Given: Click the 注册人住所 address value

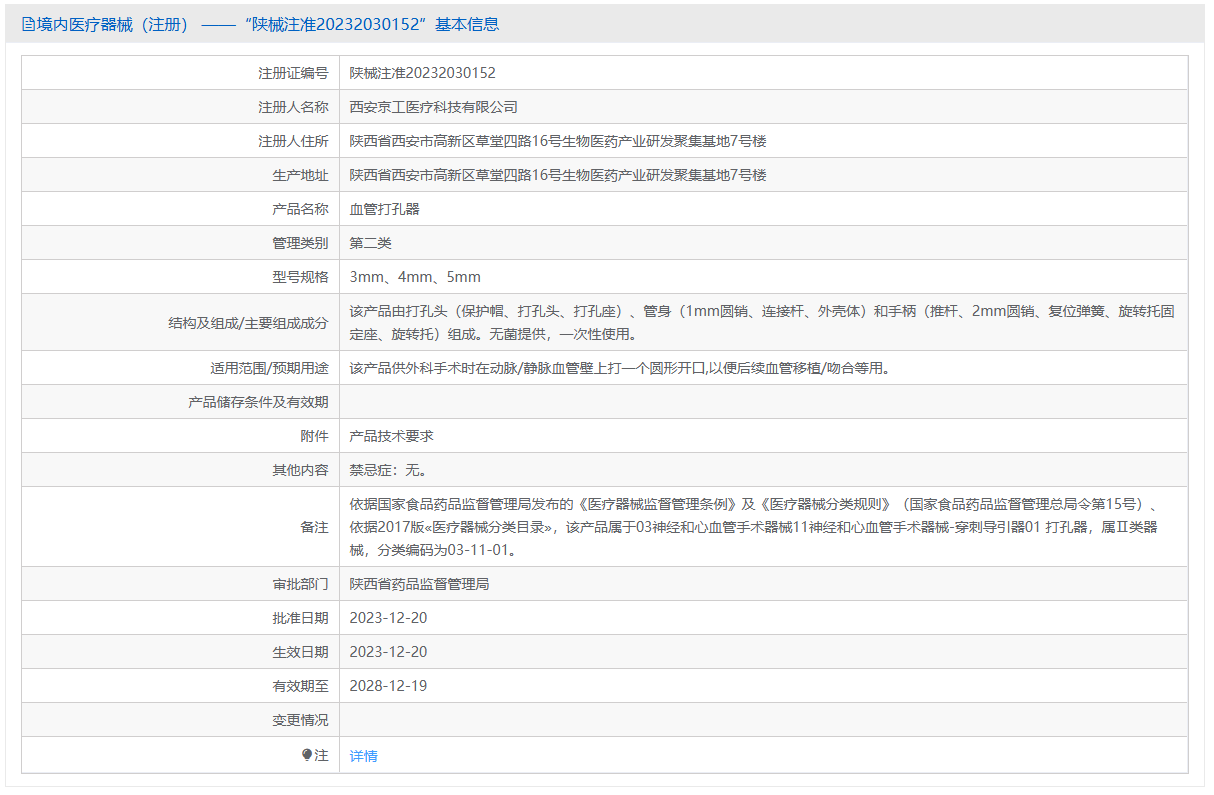Looking at the screenshot, I should point(558,141).
